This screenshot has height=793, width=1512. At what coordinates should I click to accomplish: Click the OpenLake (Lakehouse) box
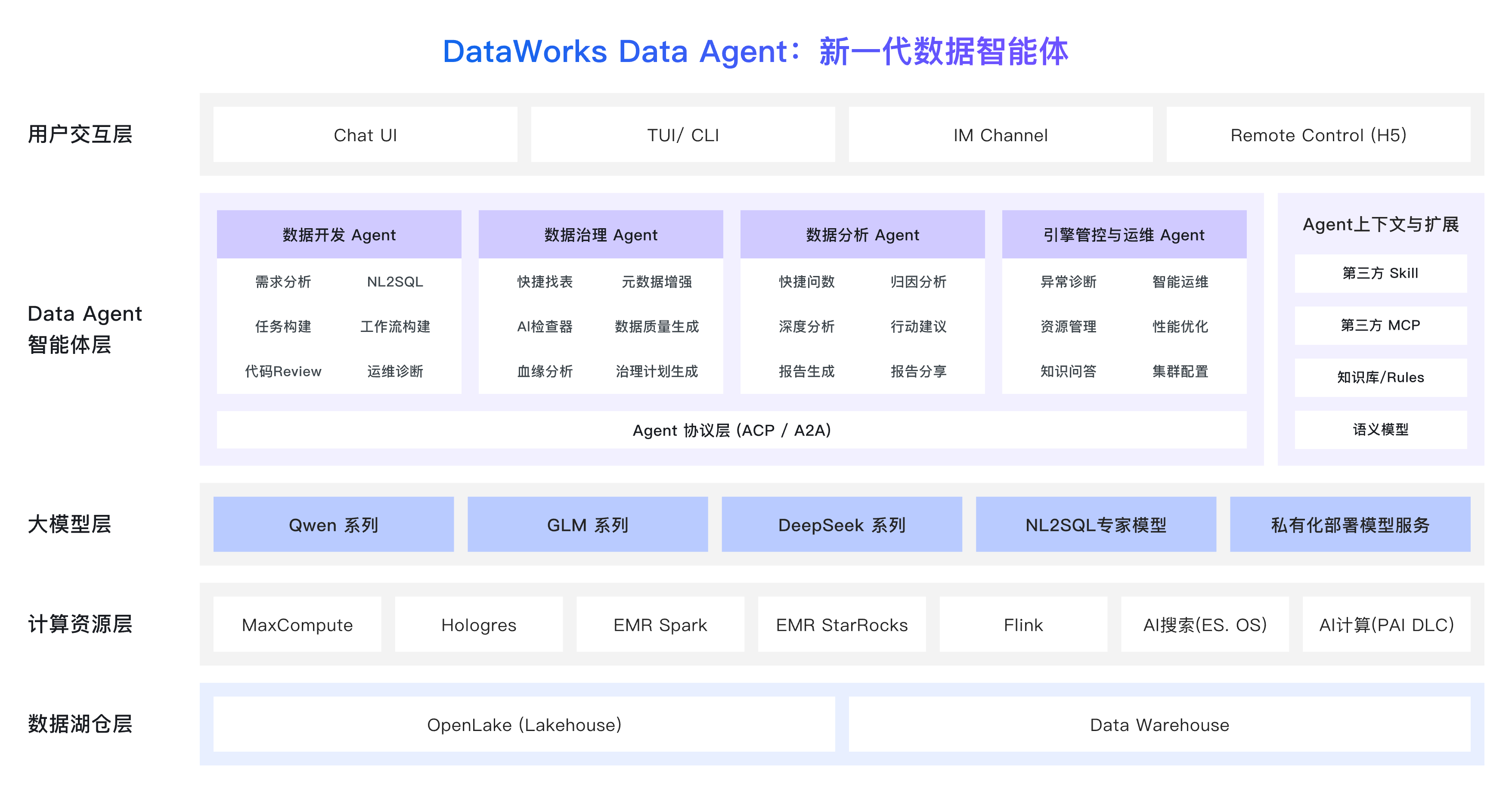pyautogui.click(x=524, y=724)
